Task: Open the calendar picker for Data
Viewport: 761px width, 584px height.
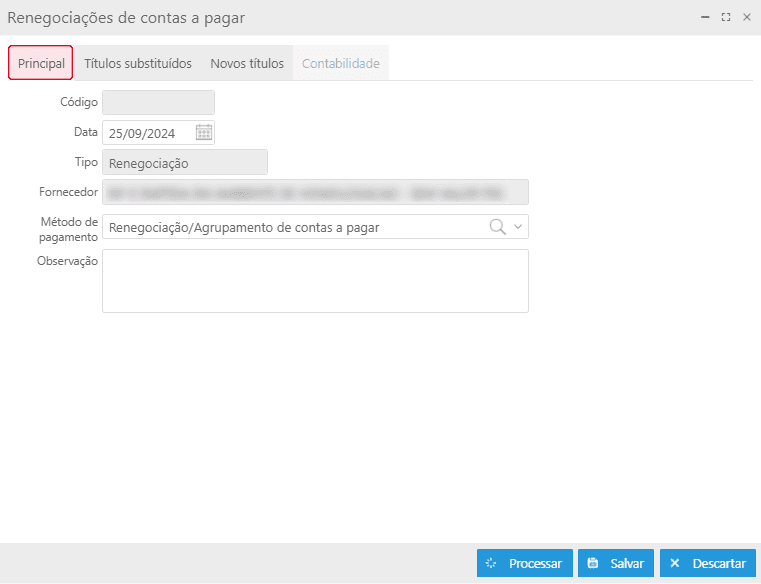Action: (x=203, y=132)
